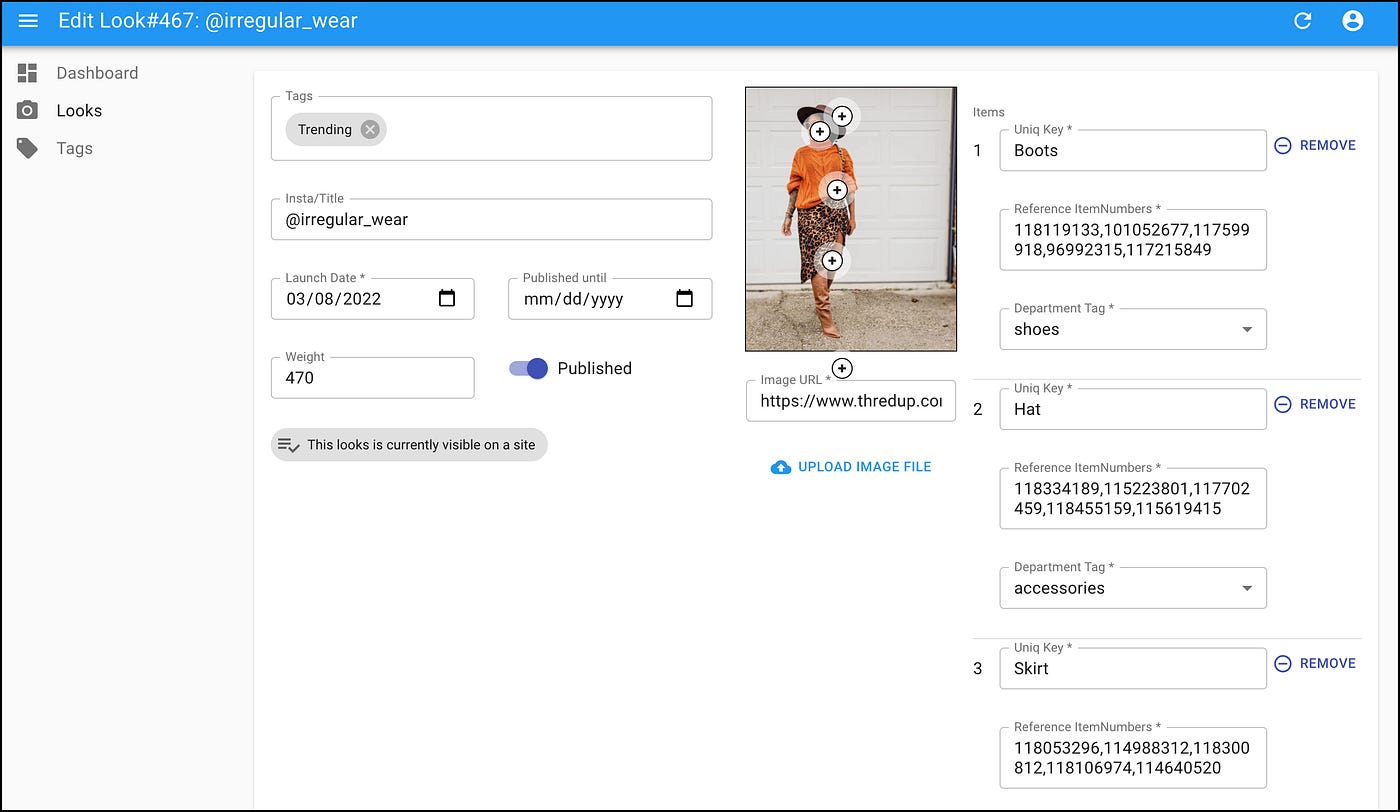Click the Published until date field
This screenshot has height=812, width=1400.
click(x=610, y=298)
